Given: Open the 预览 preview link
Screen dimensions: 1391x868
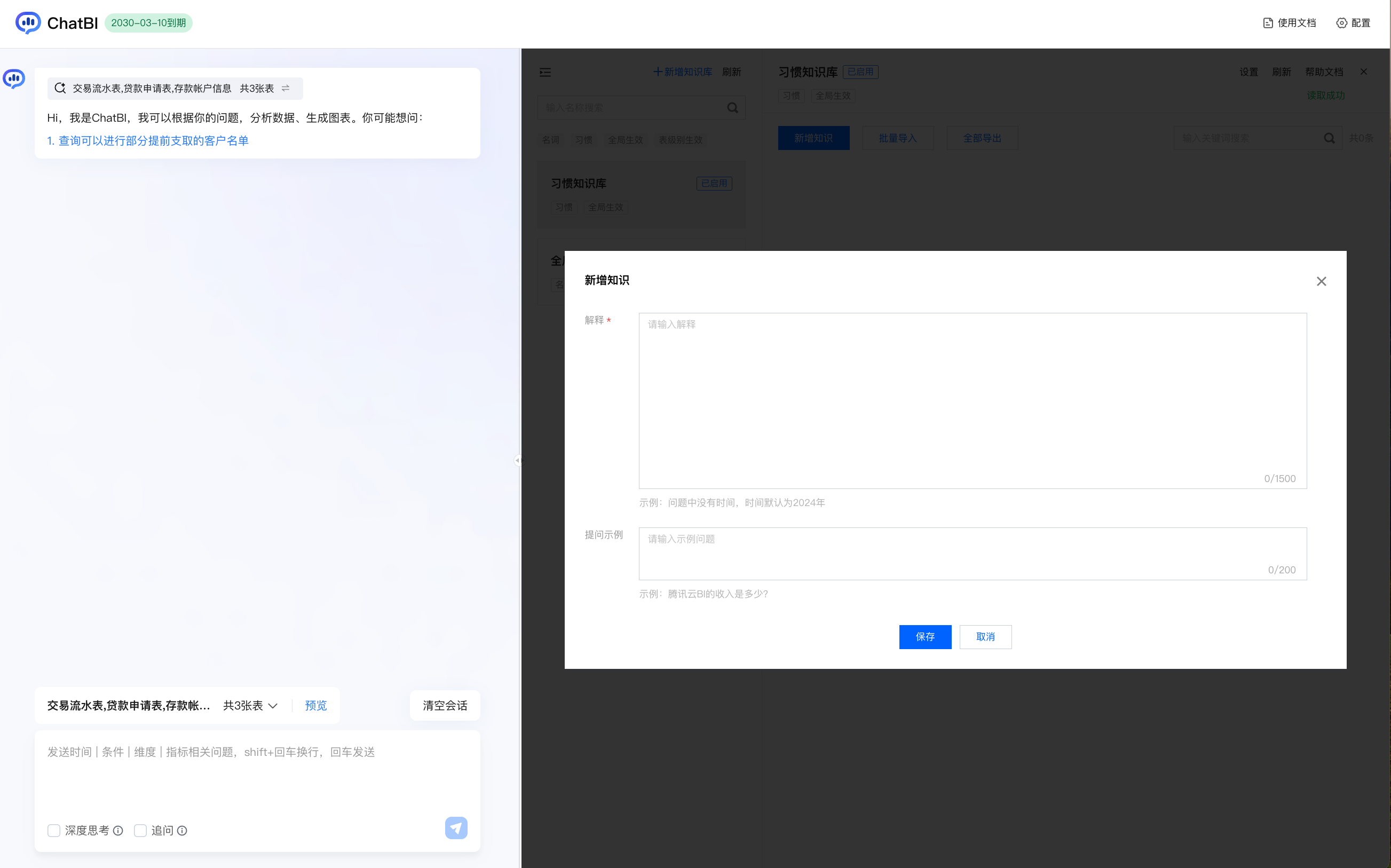Looking at the screenshot, I should pos(315,706).
